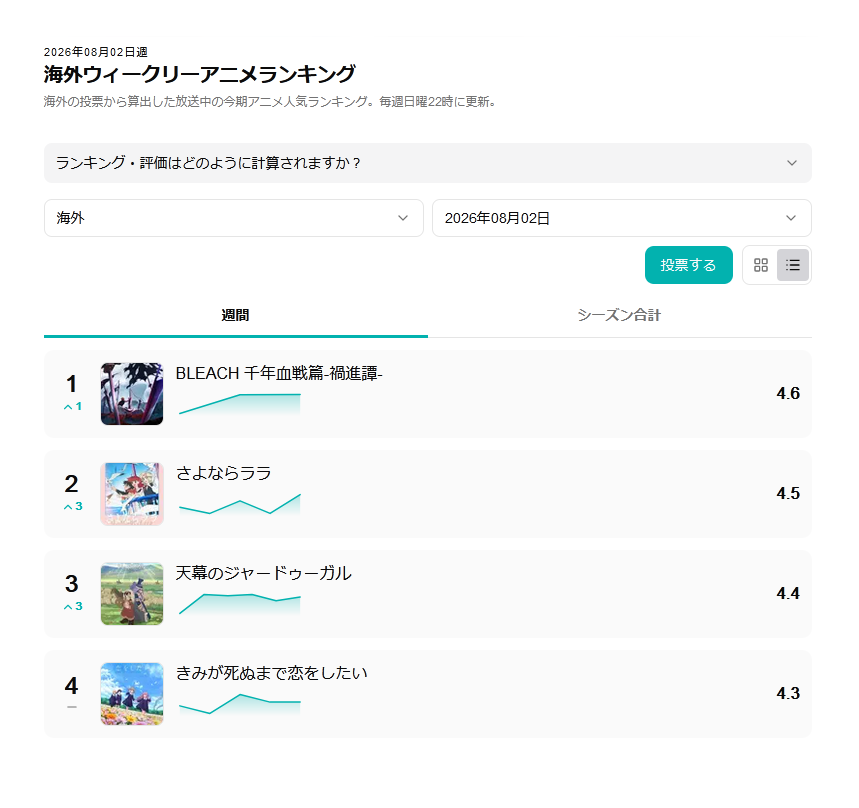This screenshot has width=859, height=808.
Task: Open さよならララ cover thumbnail
Action: tap(132, 494)
